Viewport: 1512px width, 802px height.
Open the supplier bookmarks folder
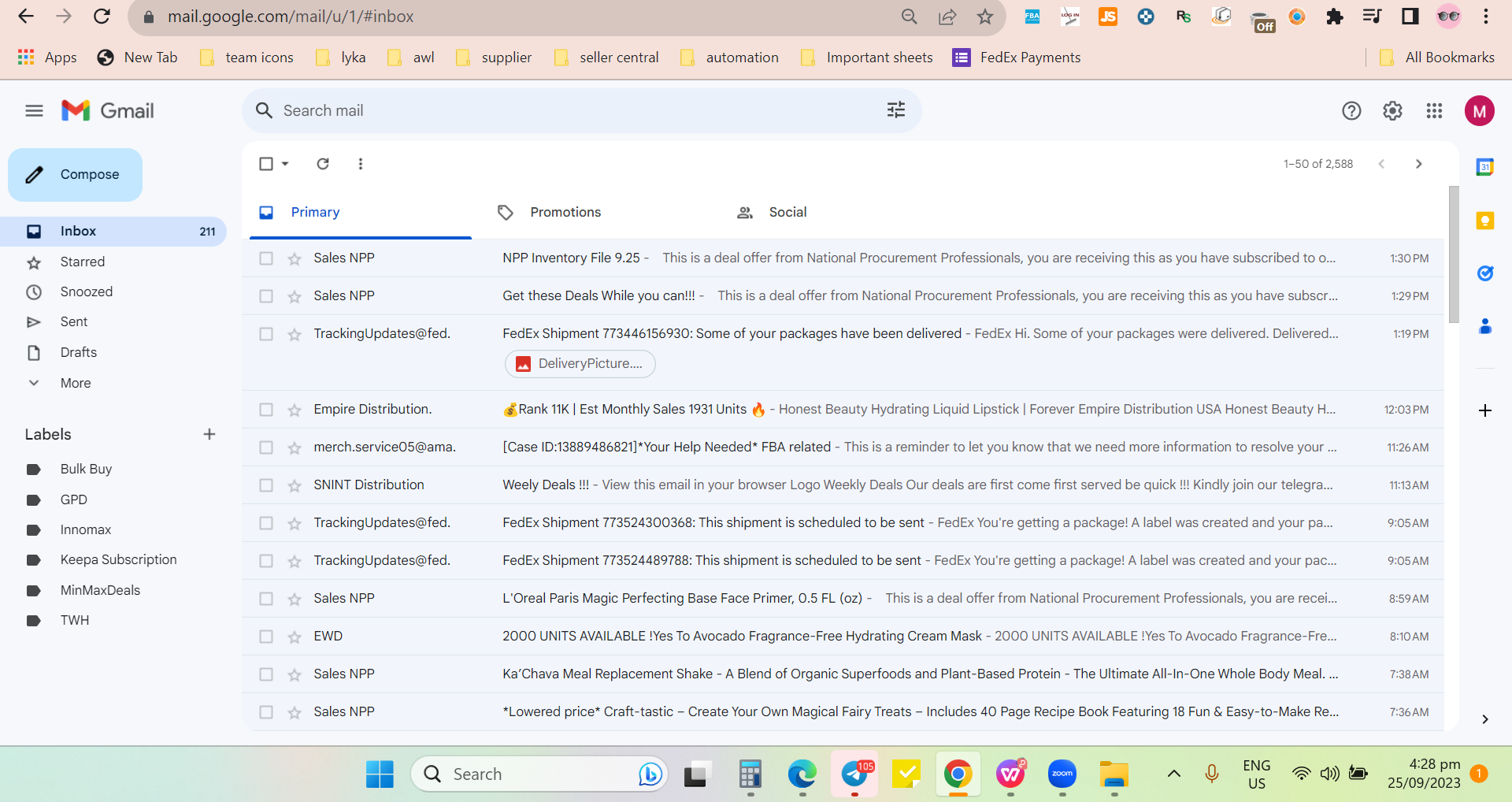494,58
